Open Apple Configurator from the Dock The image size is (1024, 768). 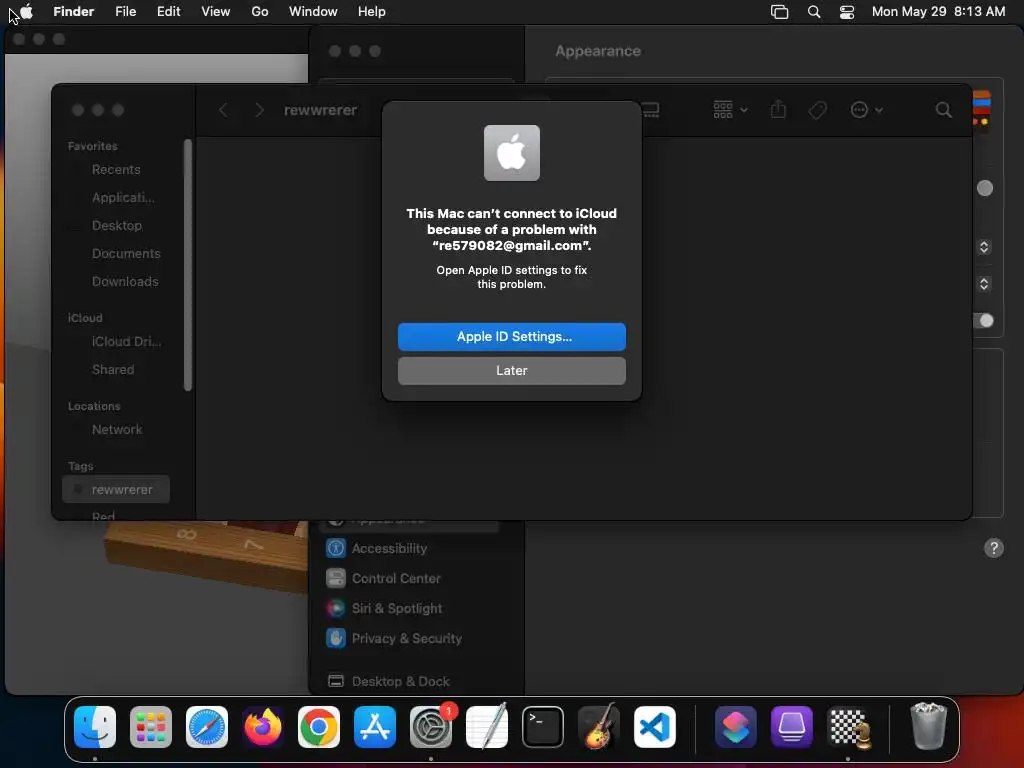point(792,727)
